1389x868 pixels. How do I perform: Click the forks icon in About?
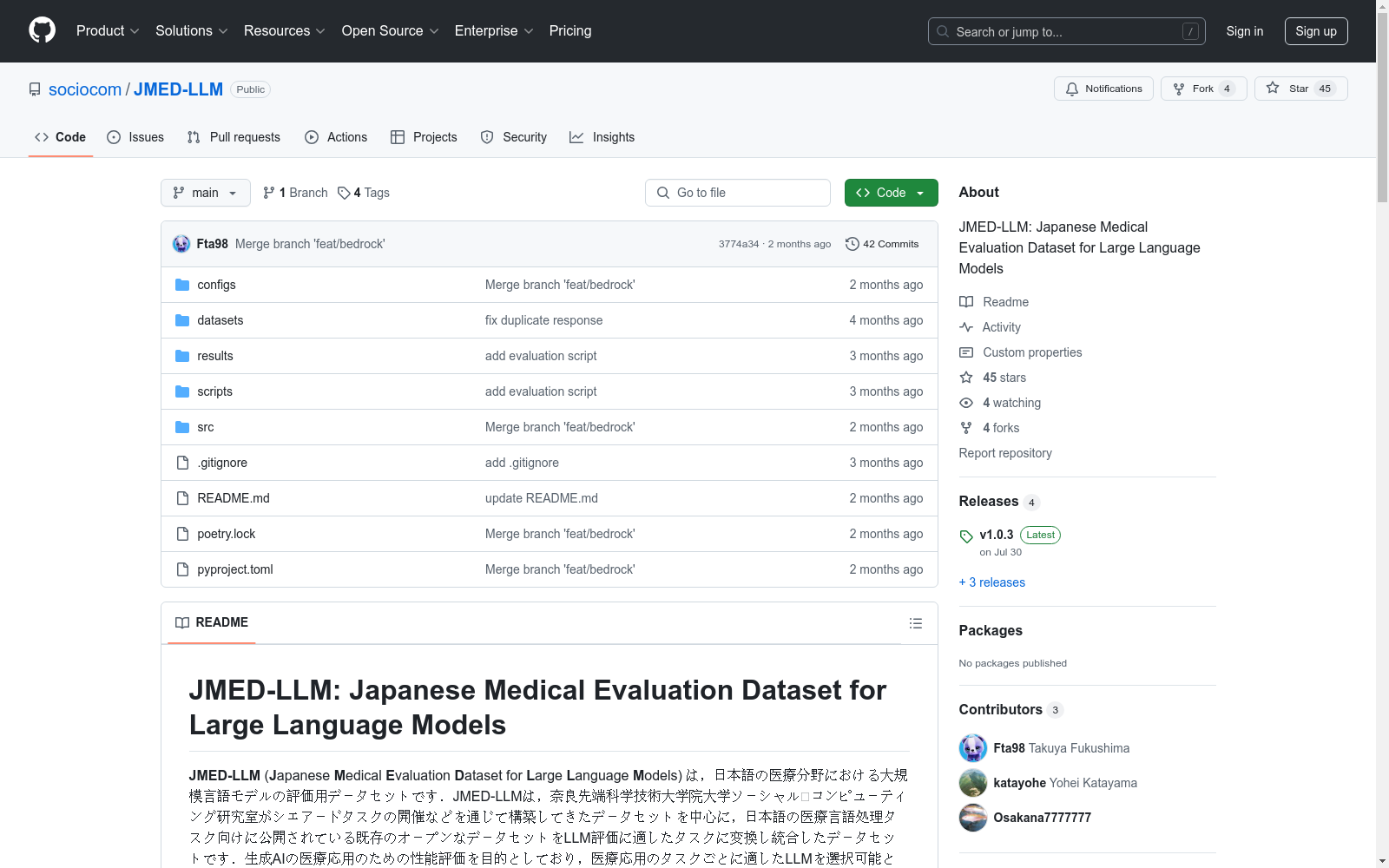(966, 428)
